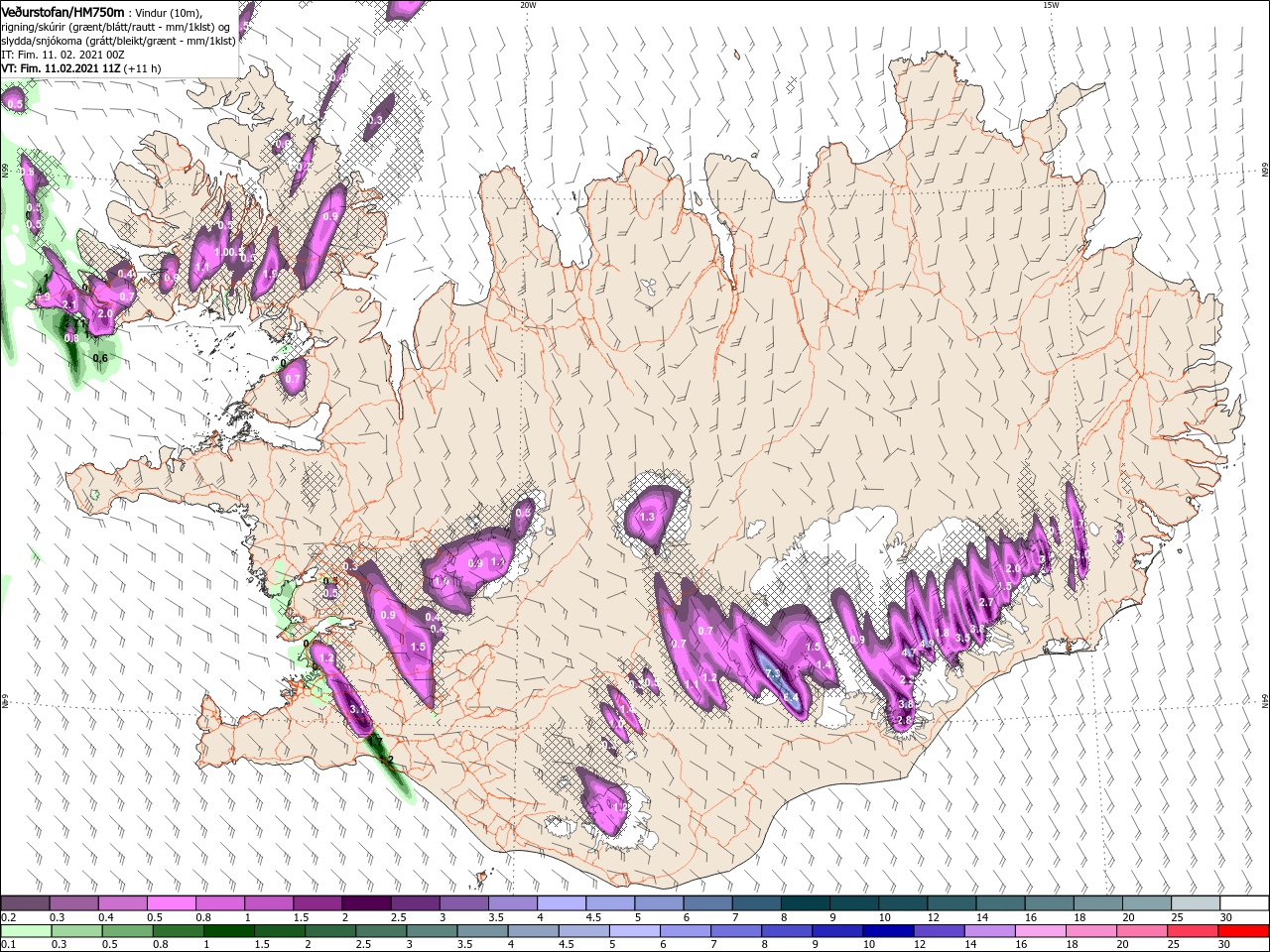Click the 4.9 value on the southeast glacier

[928, 643]
